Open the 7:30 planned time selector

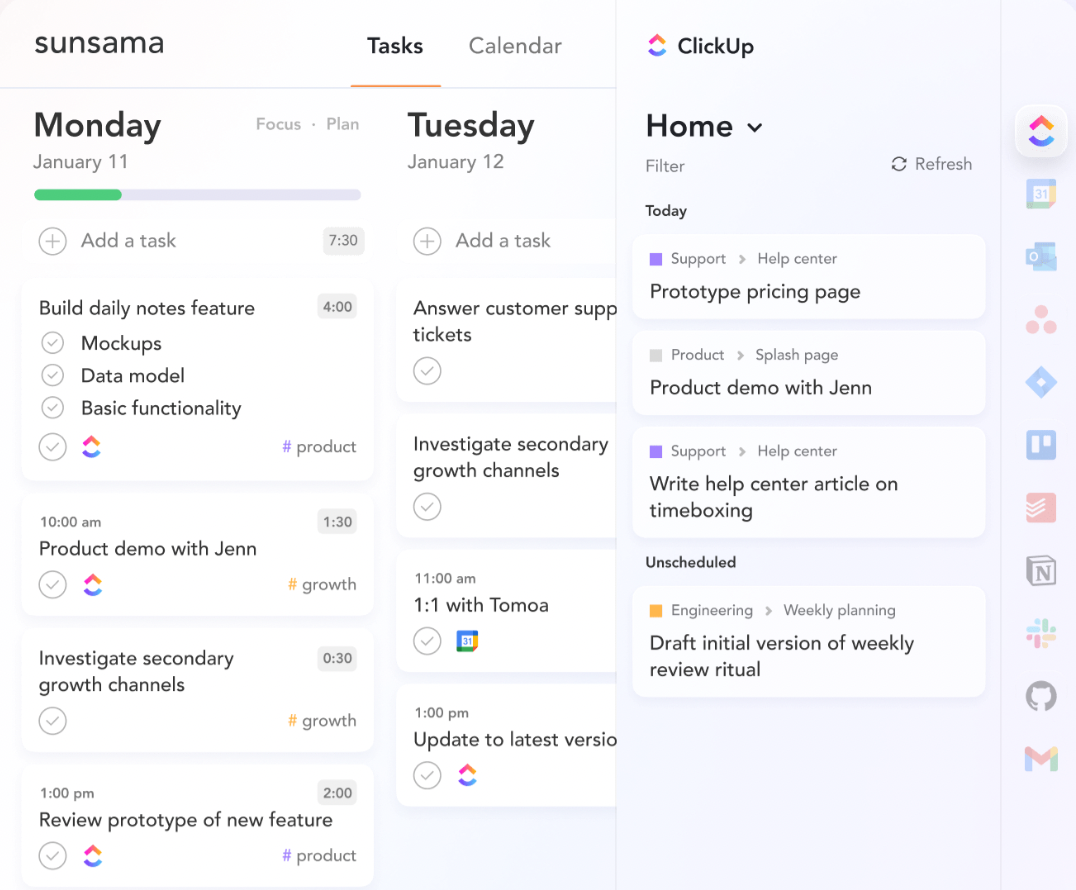(343, 241)
